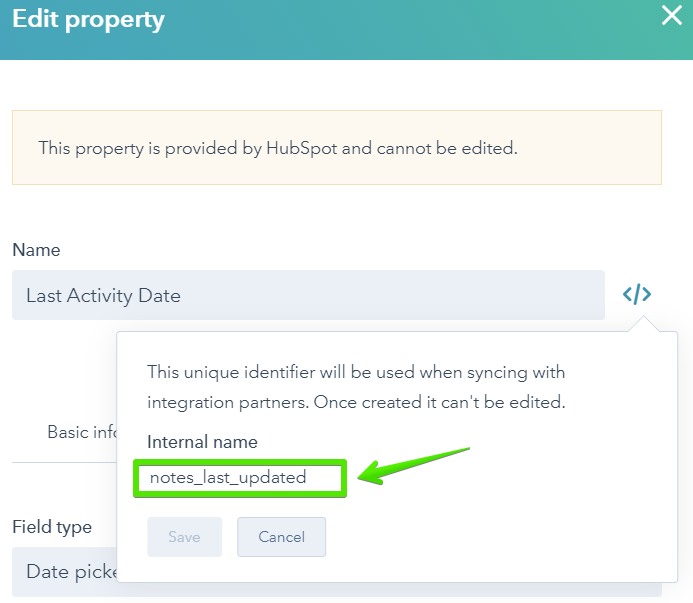The image size is (693, 603).
Task: Click the unique identifier description text
Action: point(356,387)
